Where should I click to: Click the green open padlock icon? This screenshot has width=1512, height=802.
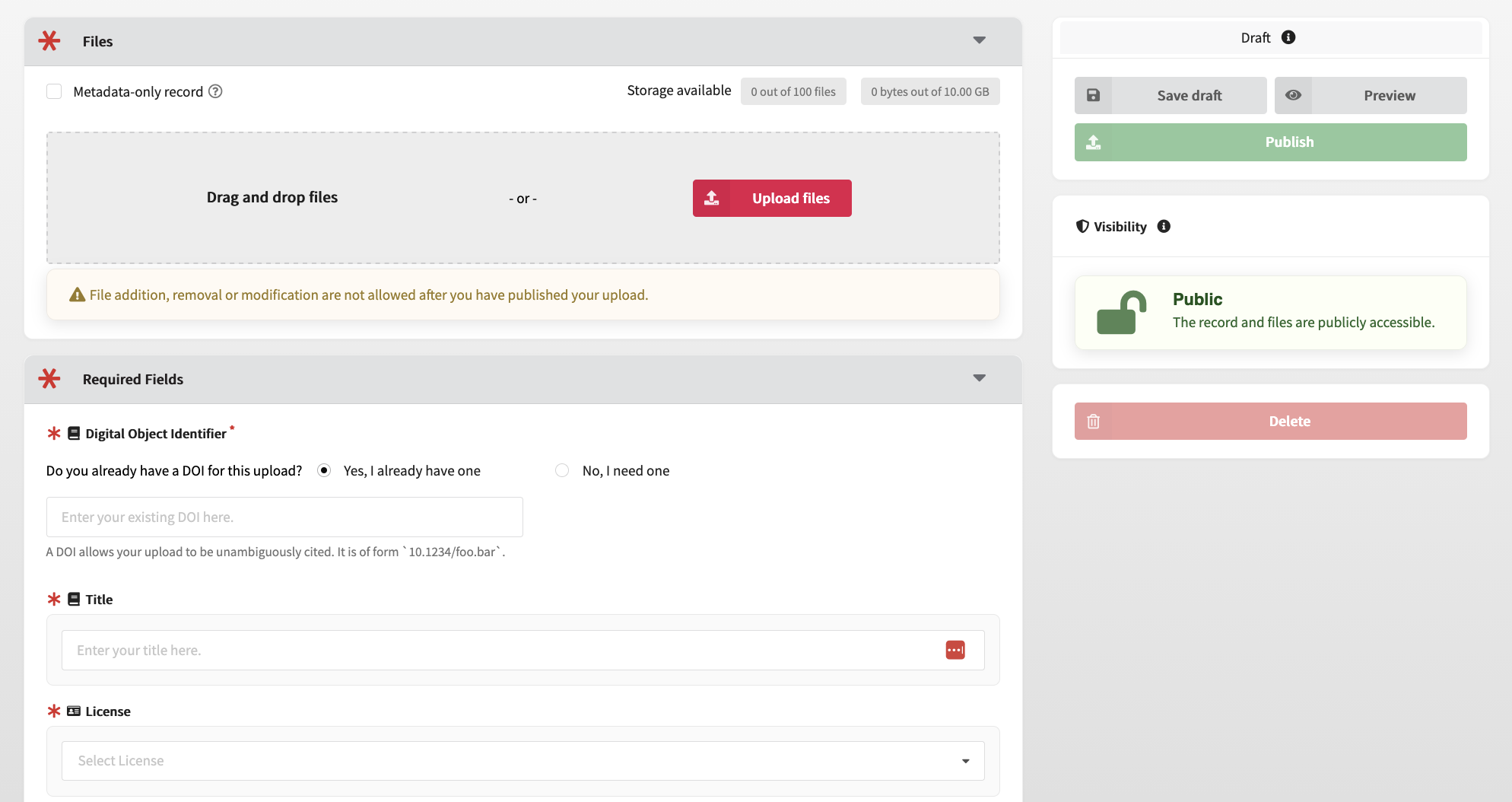pos(1121,313)
